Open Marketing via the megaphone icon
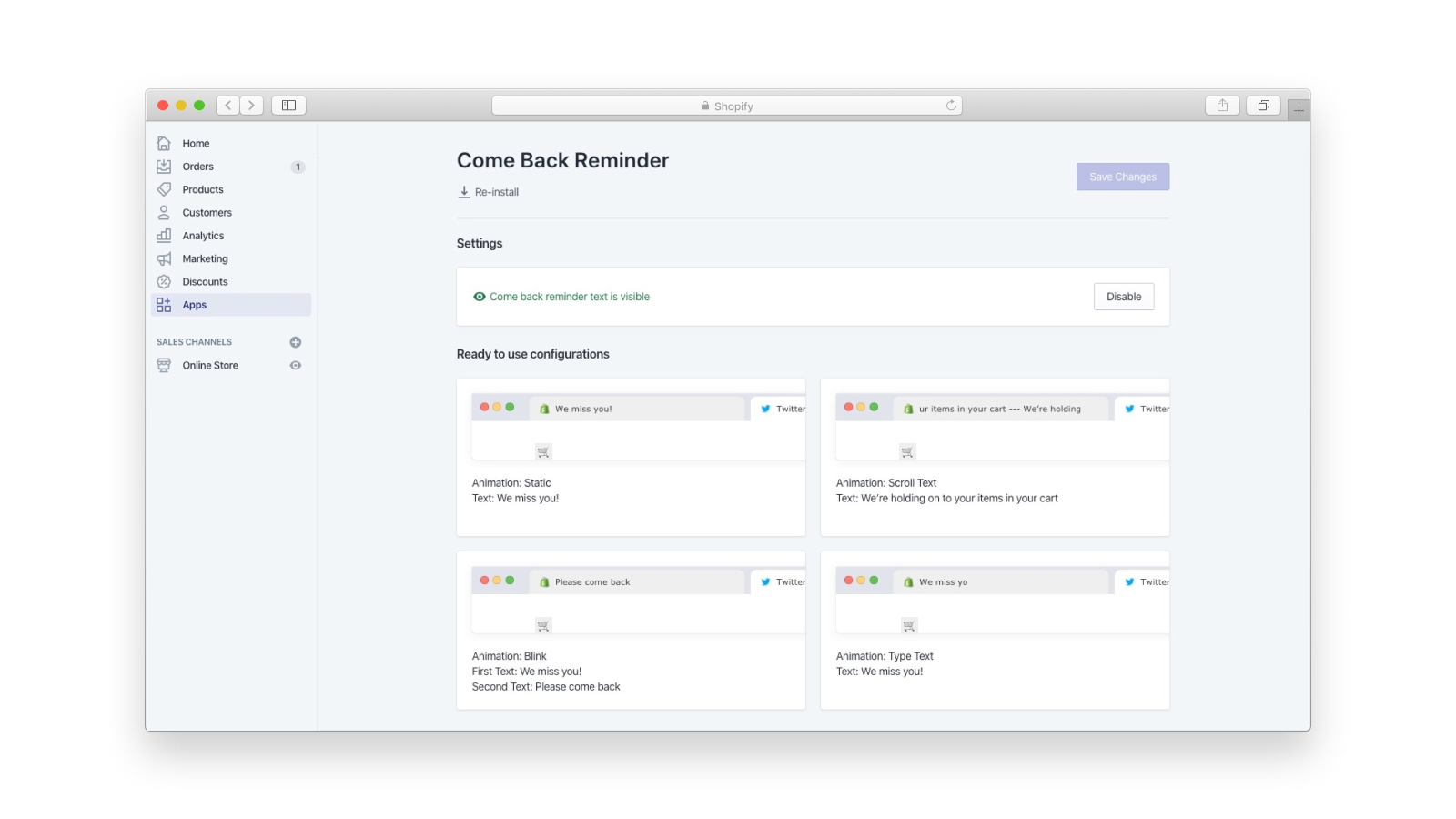1456x819 pixels. pyautogui.click(x=164, y=258)
